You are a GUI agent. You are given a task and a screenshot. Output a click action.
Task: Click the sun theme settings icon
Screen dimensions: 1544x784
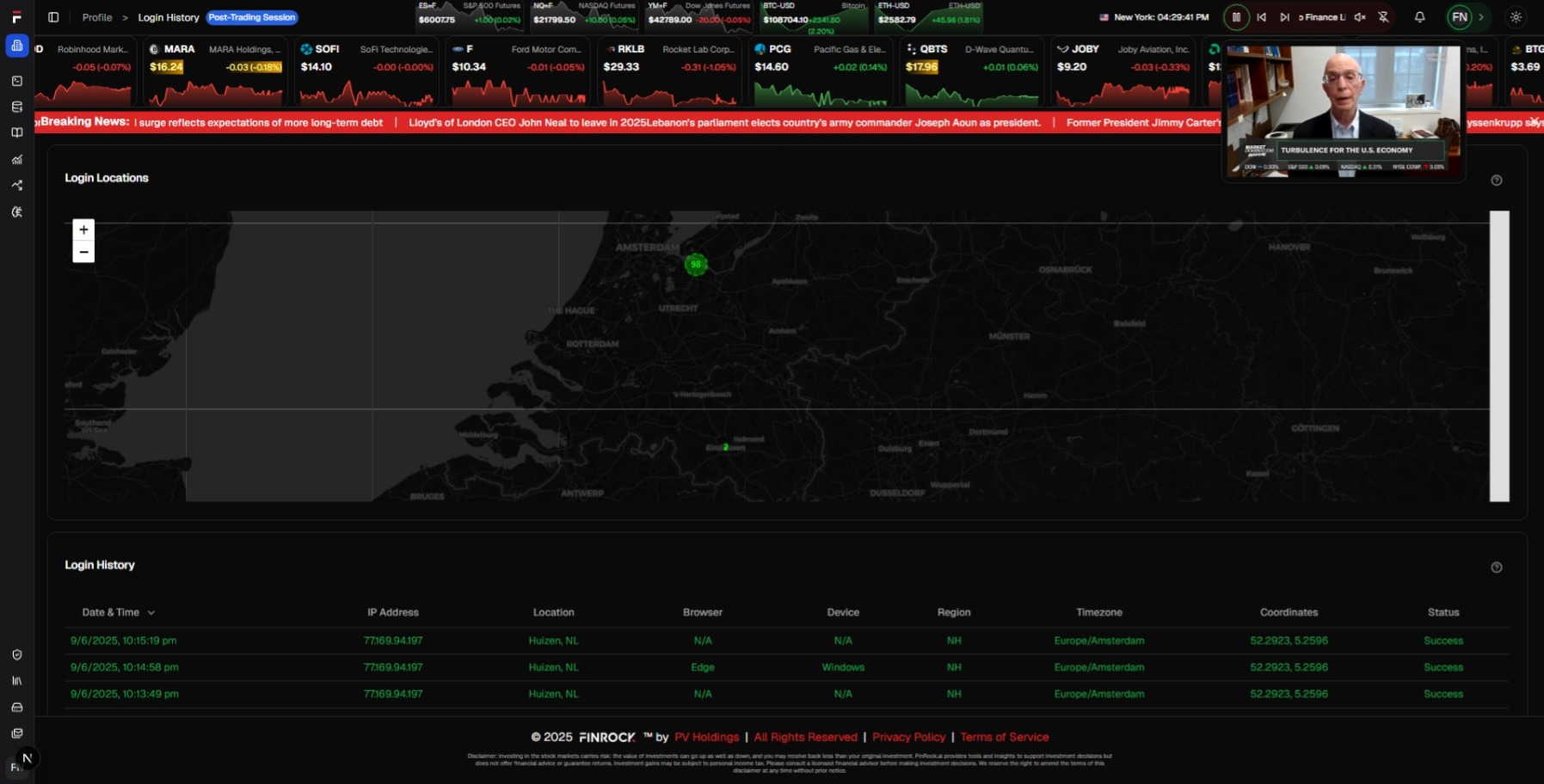click(1516, 17)
